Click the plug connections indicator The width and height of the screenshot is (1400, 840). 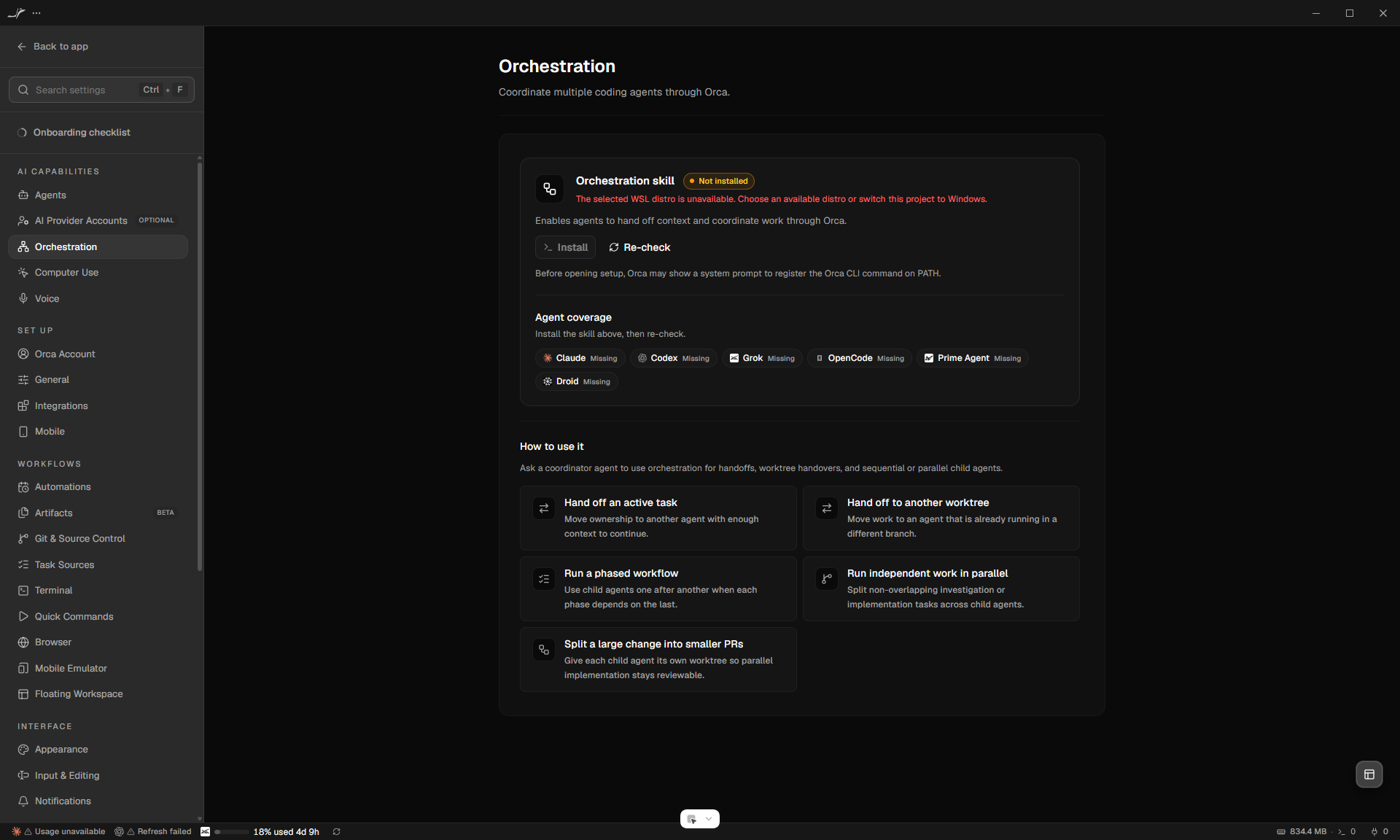click(1380, 832)
